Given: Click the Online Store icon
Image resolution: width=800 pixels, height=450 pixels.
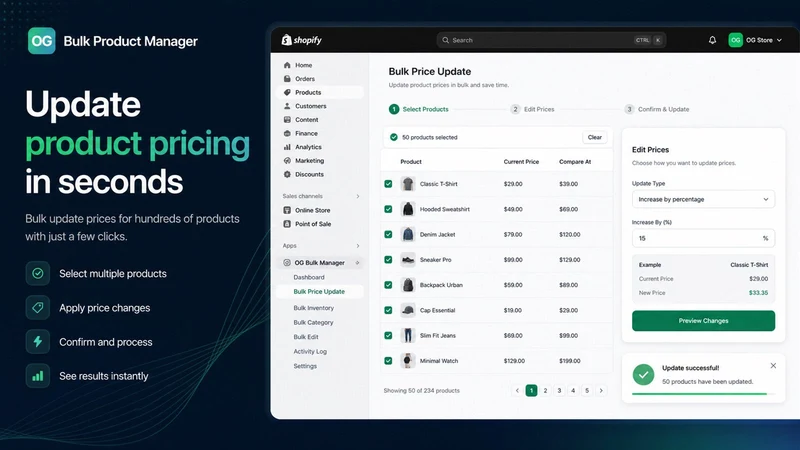Looking at the screenshot, I should tap(287, 210).
